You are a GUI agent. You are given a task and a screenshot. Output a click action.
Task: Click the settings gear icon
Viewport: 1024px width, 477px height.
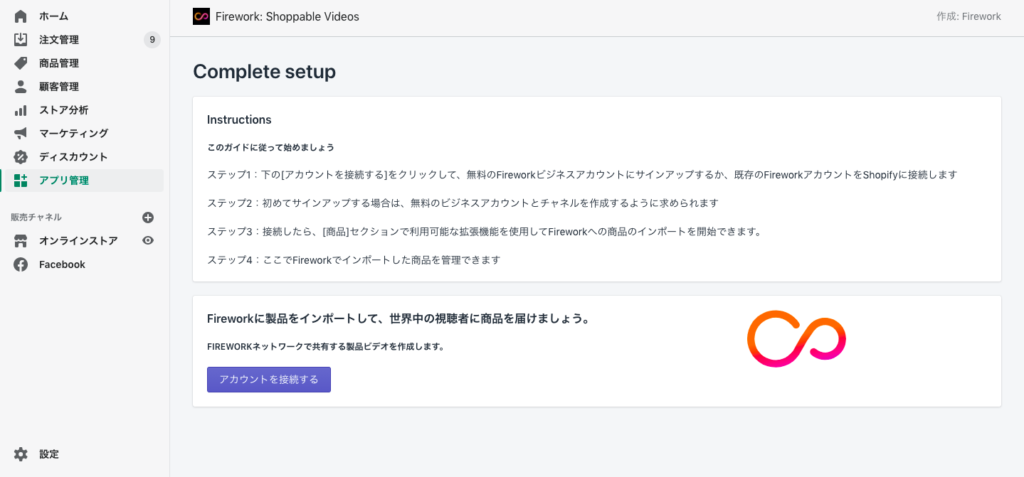tap(21, 454)
